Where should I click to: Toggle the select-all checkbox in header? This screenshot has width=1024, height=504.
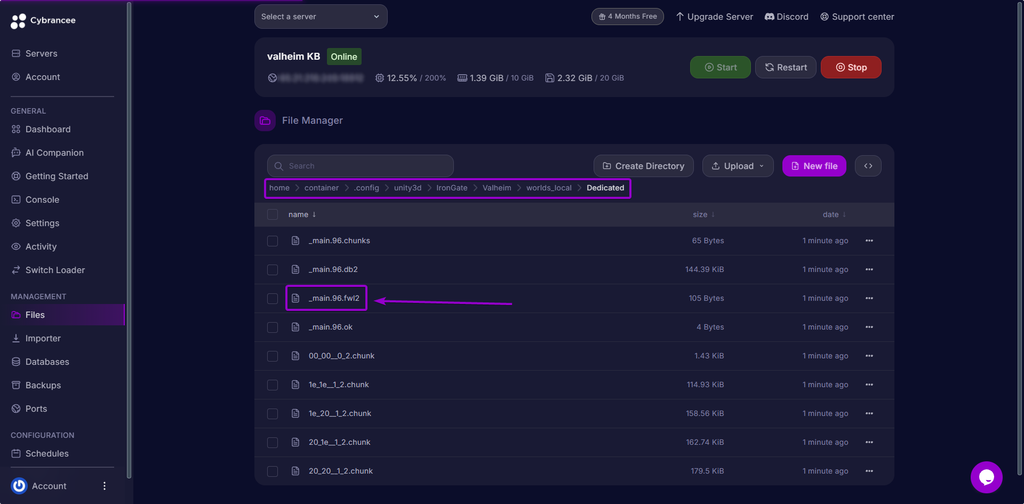(272, 214)
